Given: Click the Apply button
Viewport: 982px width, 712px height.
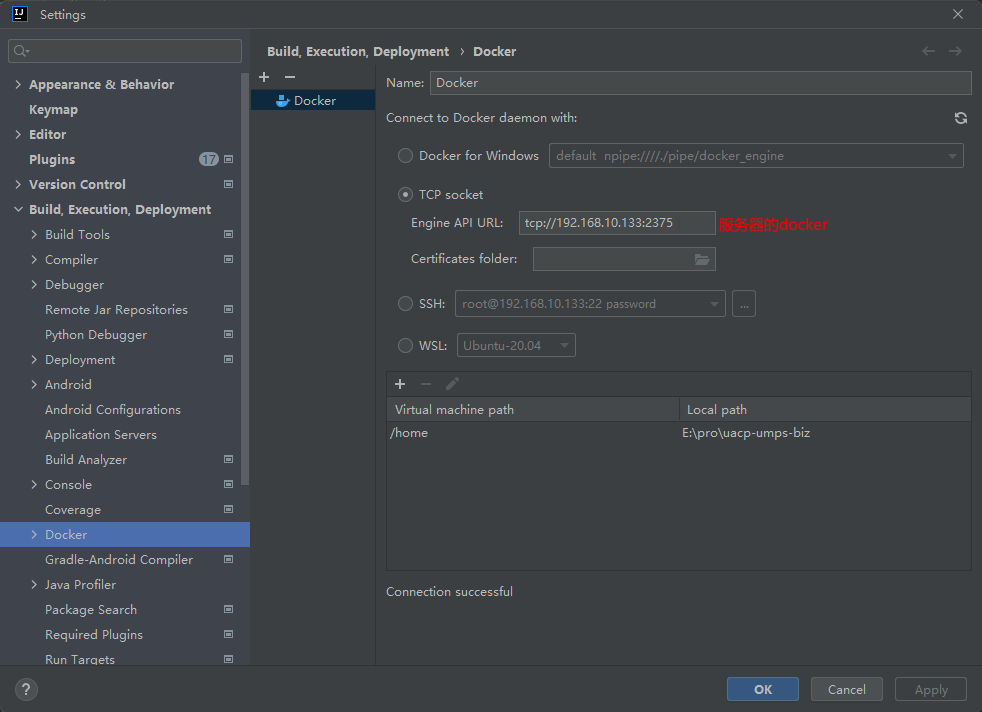Looking at the screenshot, I should (931, 689).
